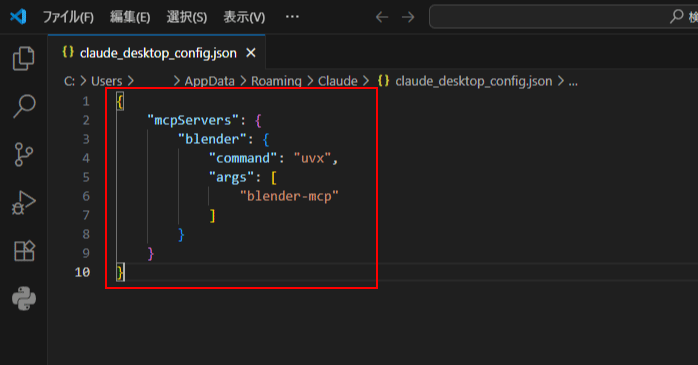Viewport: 698px width, 365px height.
Task: Click the "mcpServers" key in code
Action: (193, 120)
